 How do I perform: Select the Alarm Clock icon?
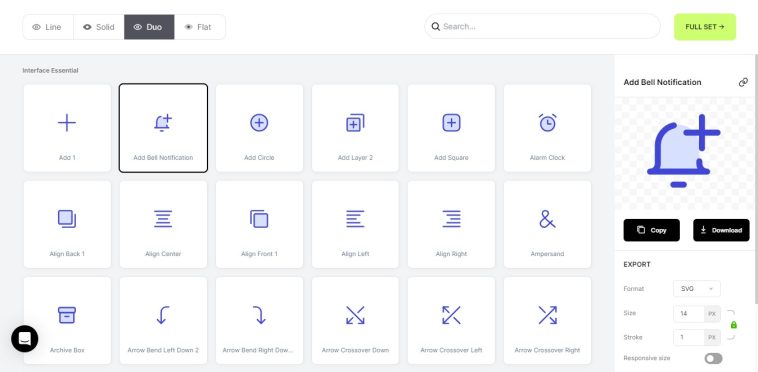click(x=547, y=128)
